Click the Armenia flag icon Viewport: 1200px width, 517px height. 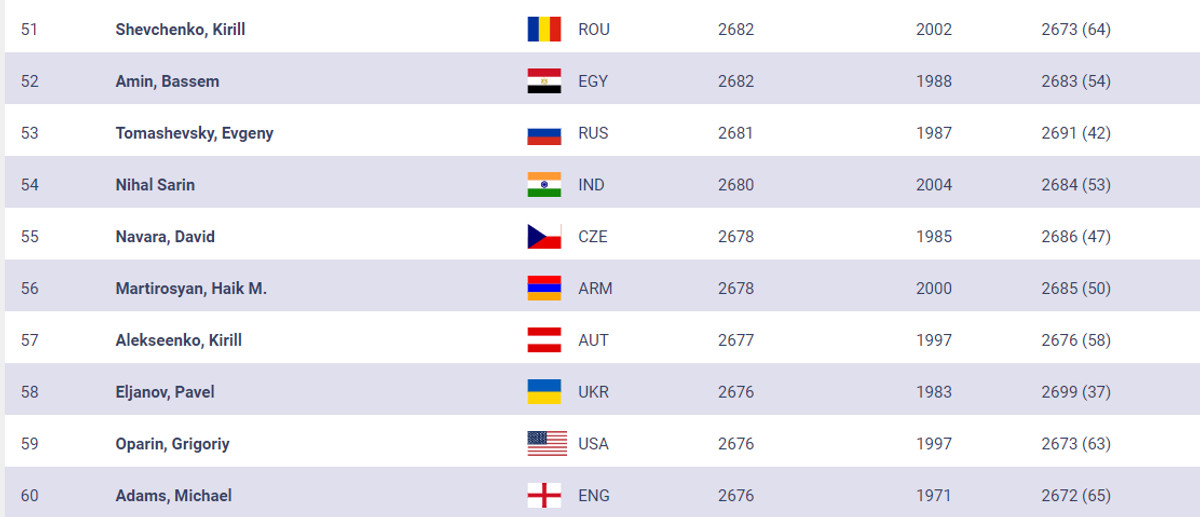[x=544, y=289]
